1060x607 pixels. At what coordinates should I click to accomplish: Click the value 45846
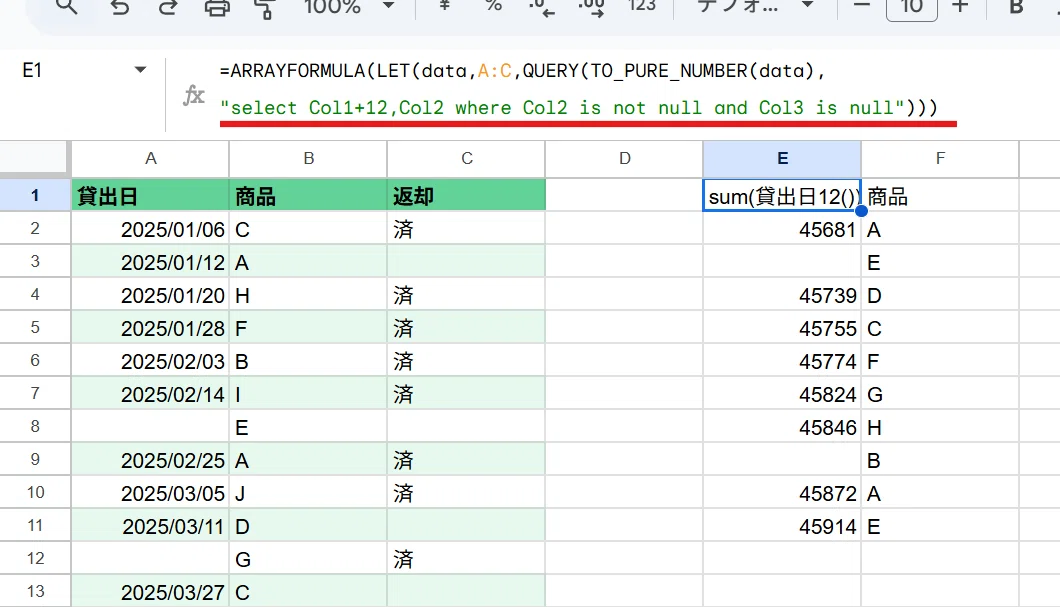827,428
